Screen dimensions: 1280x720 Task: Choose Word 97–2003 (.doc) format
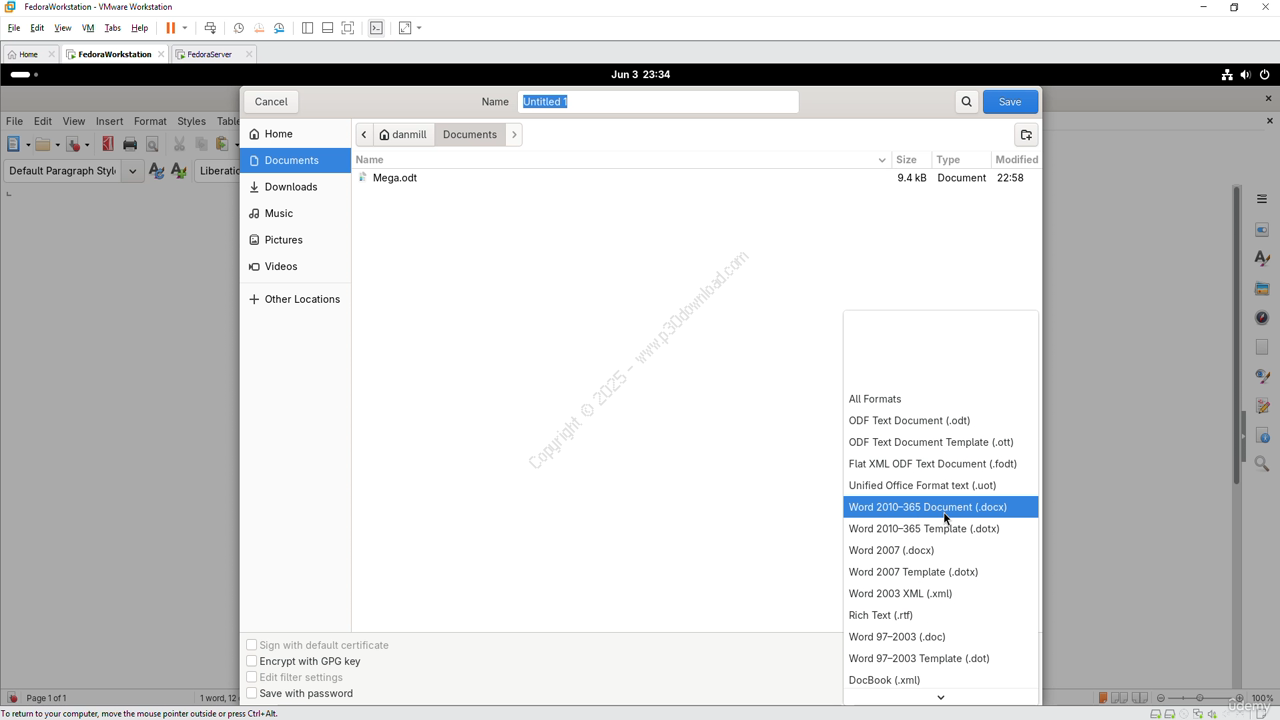click(940, 637)
